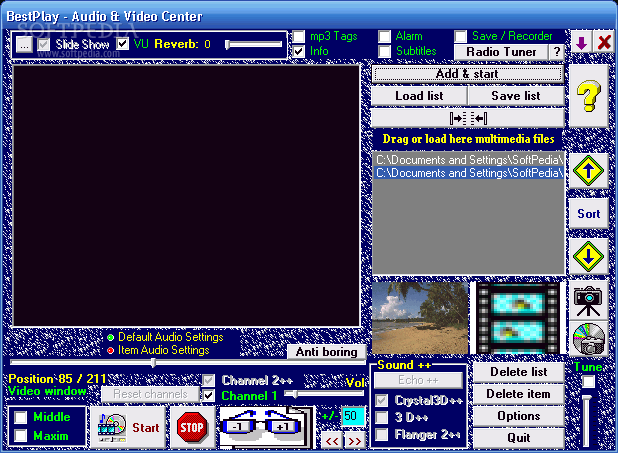Move item down with yellow diamond arrow
The image size is (618, 453).
coord(588,257)
